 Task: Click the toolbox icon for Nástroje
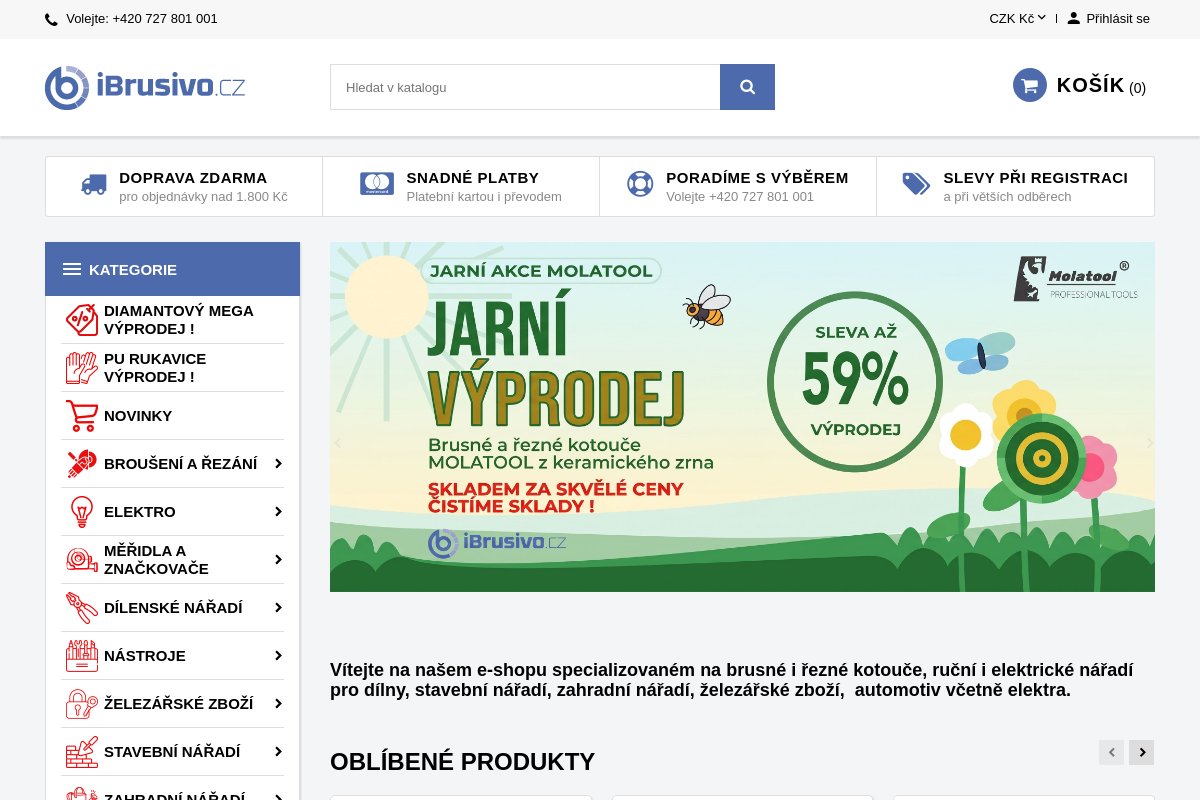82,656
